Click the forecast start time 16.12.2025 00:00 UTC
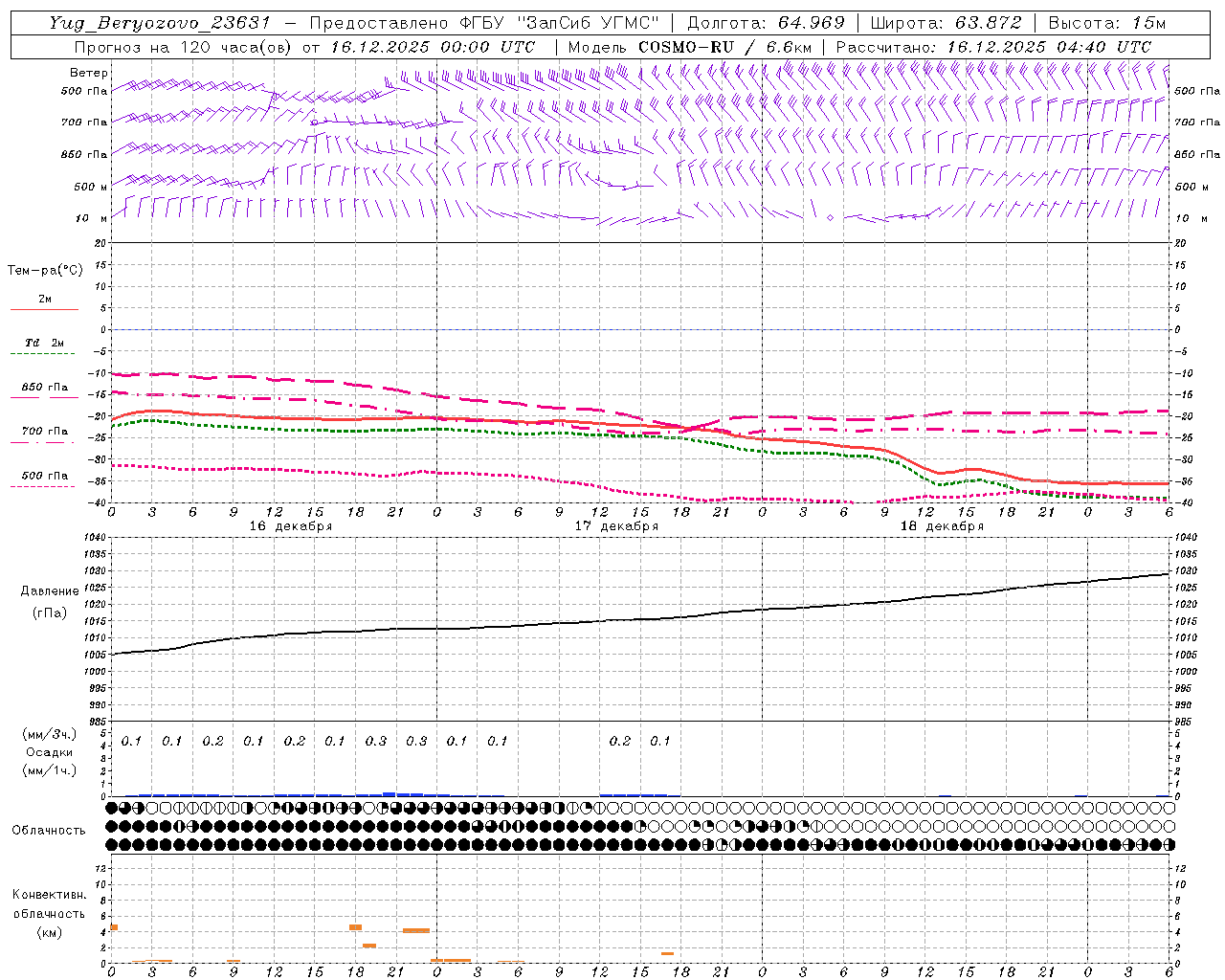This screenshot has width=1225, height=980. point(433,47)
